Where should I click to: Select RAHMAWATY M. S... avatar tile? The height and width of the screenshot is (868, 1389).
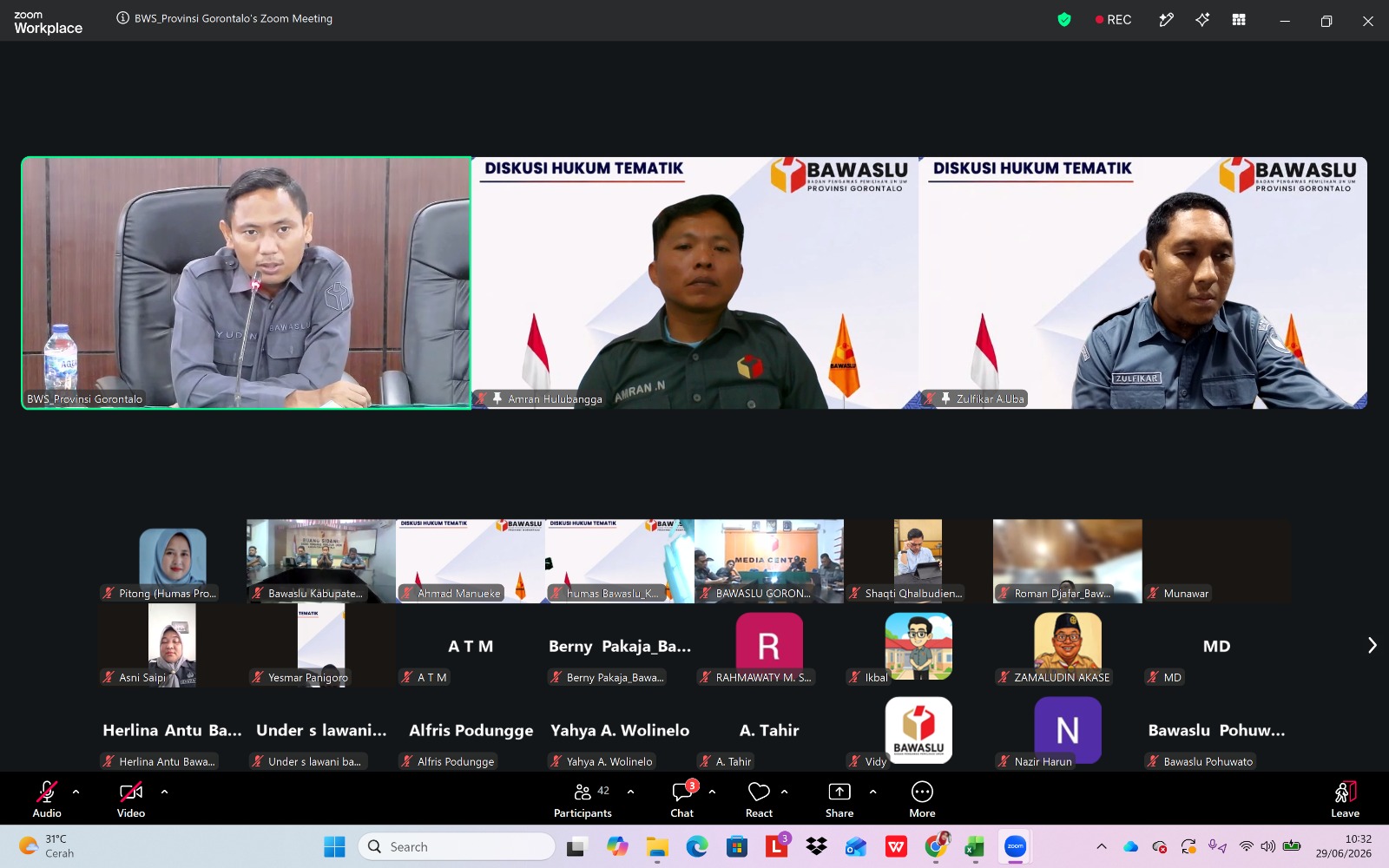click(769, 645)
